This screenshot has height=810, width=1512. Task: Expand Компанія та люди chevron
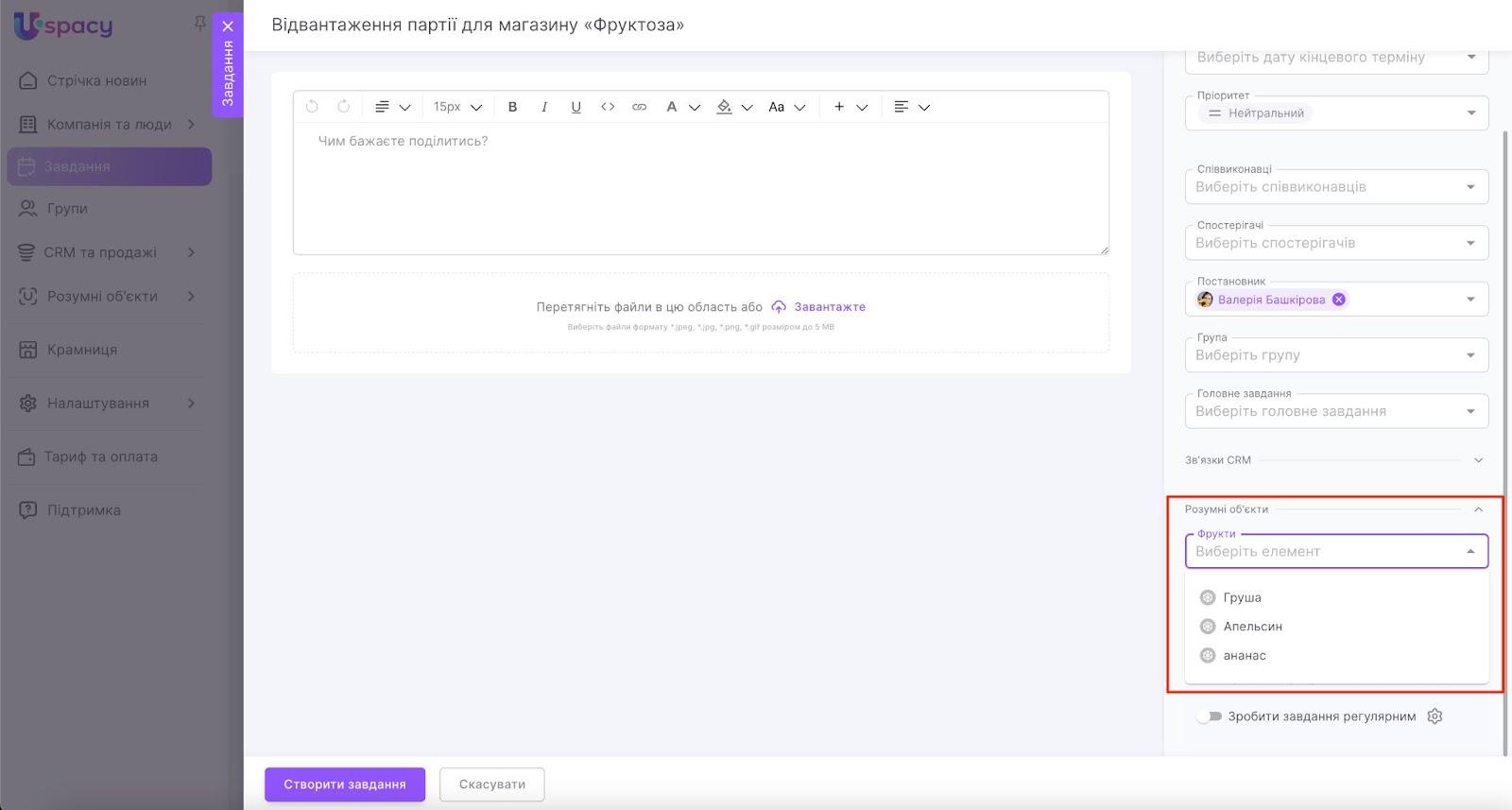(191, 124)
